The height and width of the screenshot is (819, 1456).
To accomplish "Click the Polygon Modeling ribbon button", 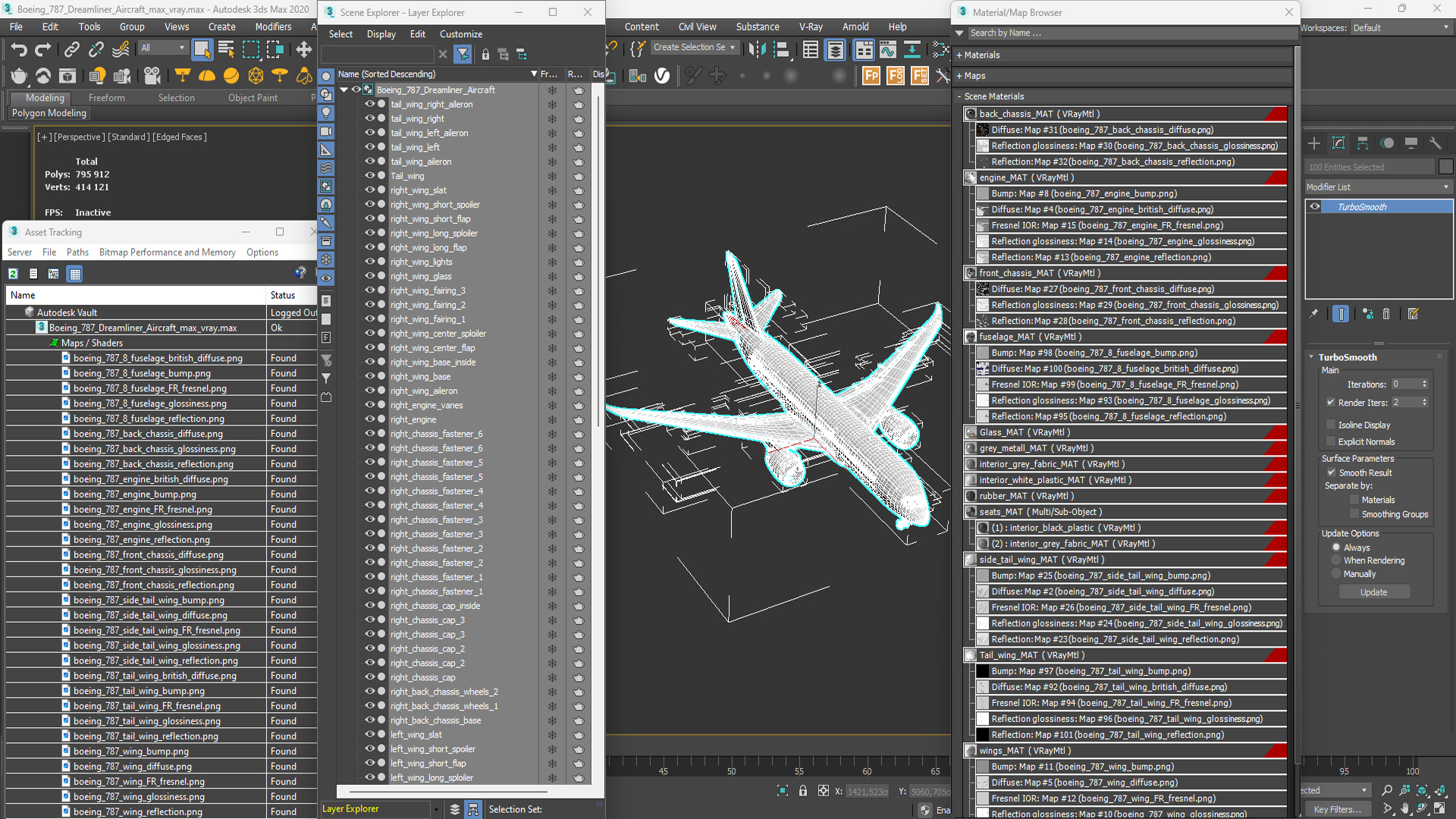I will [x=49, y=113].
